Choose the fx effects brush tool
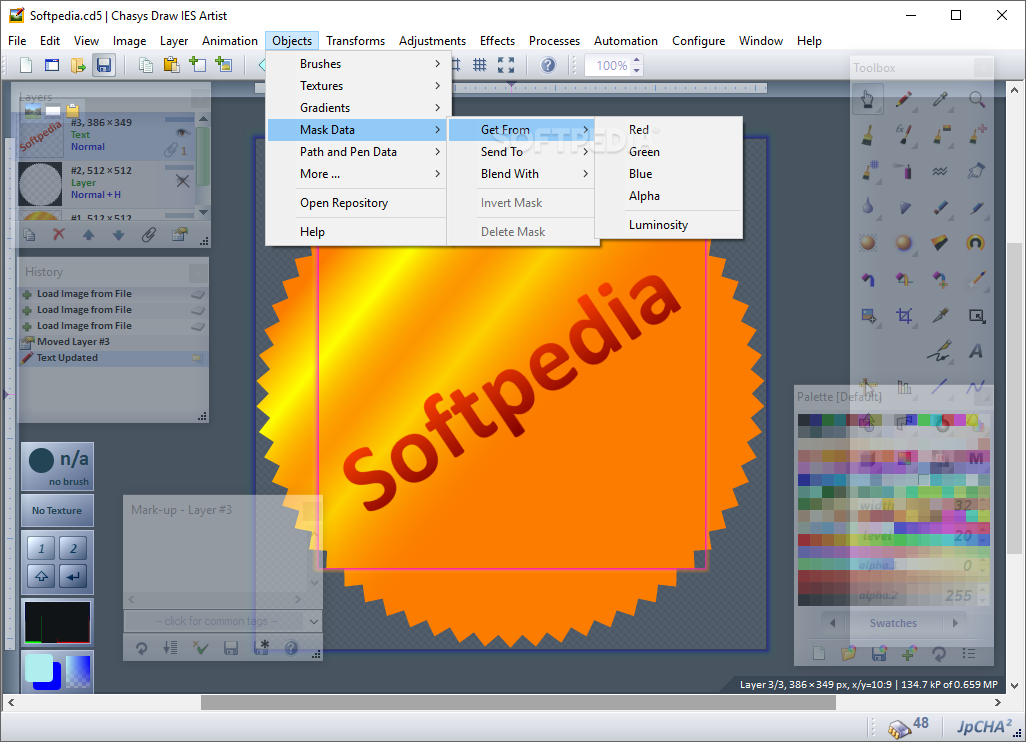Screen dimensions: 1026x742 pyautogui.click(x=904, y=135)
